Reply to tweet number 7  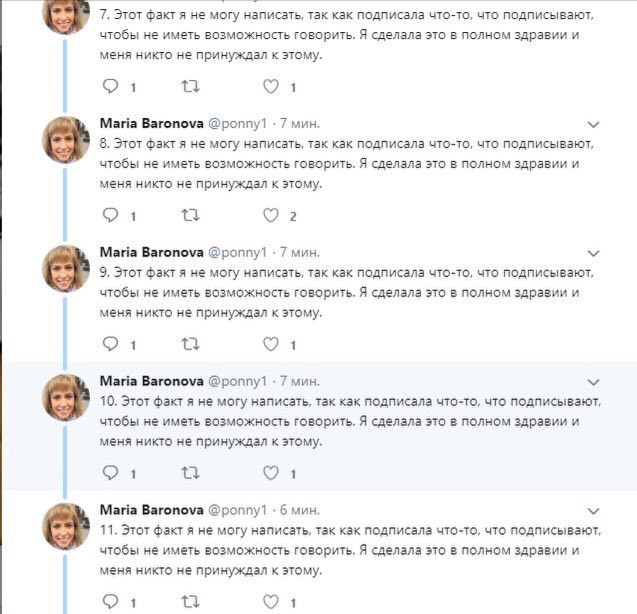[x=110, y=86]
